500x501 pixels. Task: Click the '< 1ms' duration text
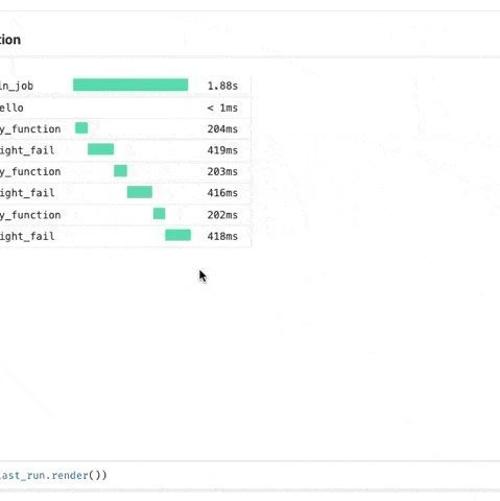[223, 108]
